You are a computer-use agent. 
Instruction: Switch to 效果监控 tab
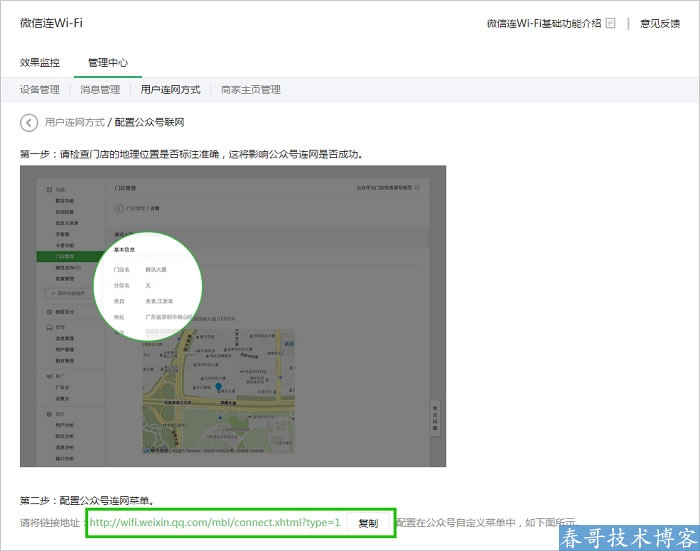point(40,63)
